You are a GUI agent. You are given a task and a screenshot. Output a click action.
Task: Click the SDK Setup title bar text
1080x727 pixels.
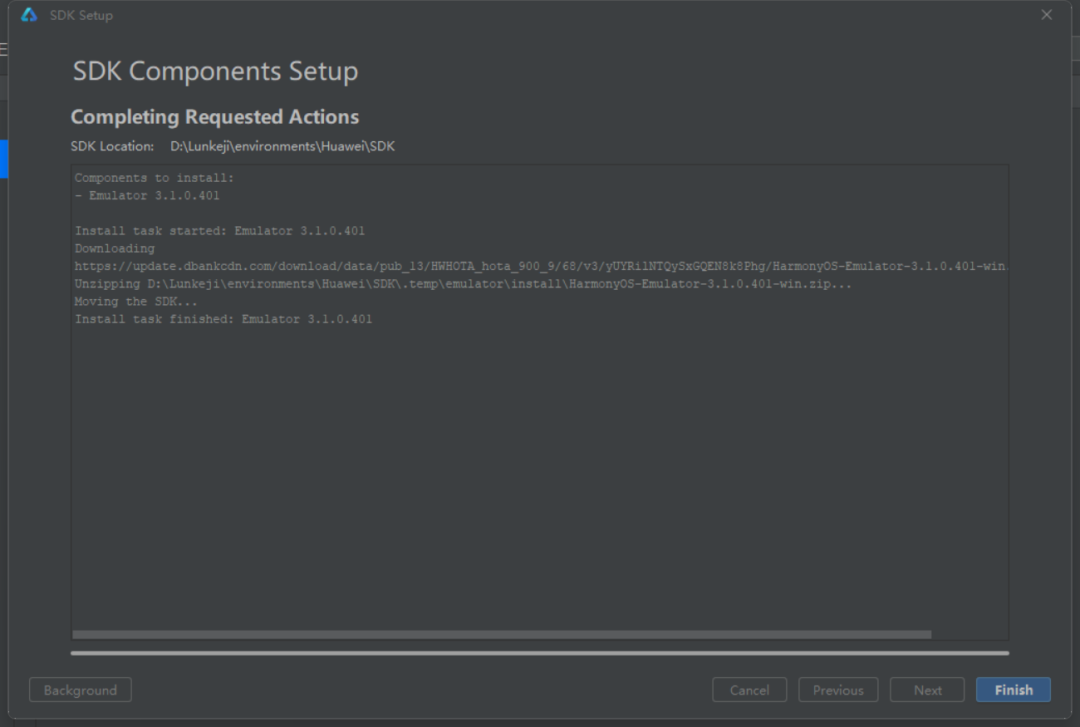(81, 15)
